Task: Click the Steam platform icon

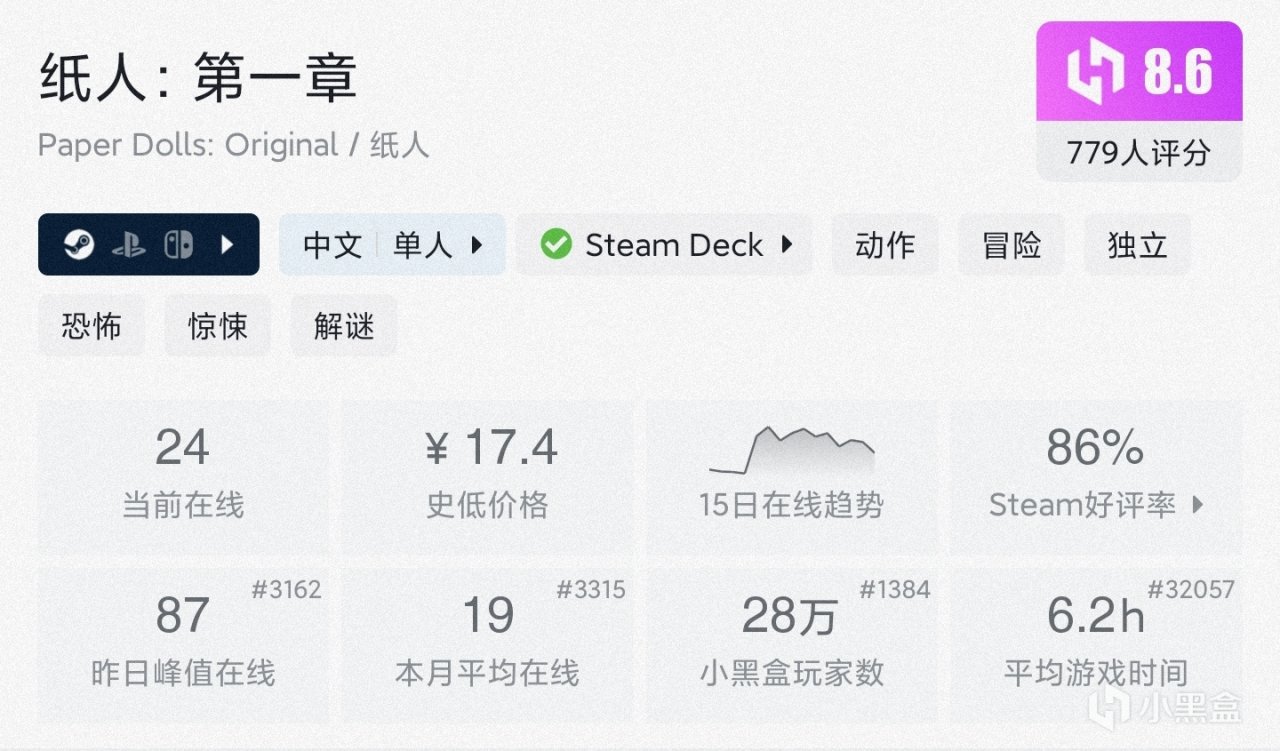Action: click(79, 245)
